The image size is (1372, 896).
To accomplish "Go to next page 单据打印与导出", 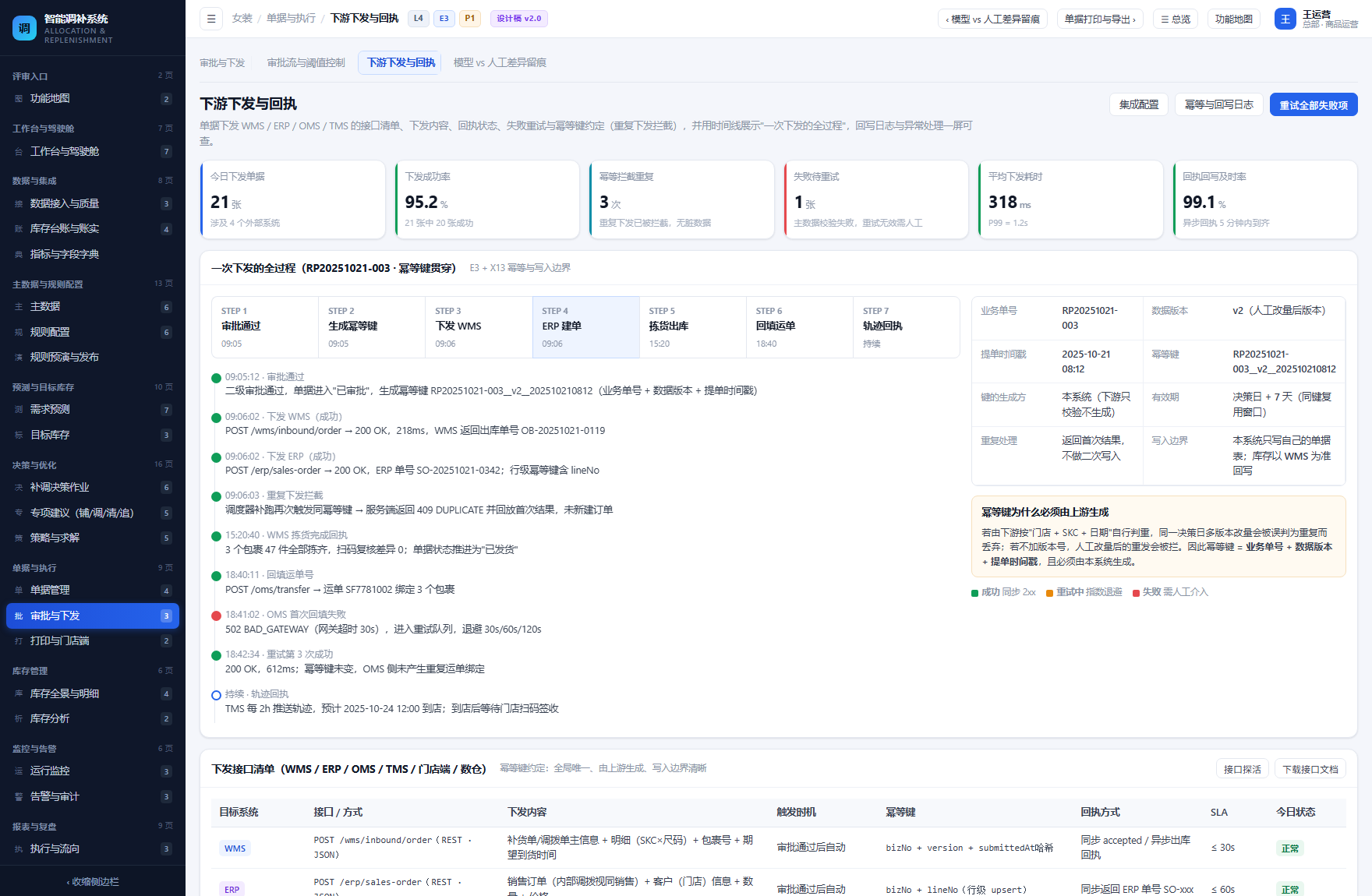I will point(1100,19).
